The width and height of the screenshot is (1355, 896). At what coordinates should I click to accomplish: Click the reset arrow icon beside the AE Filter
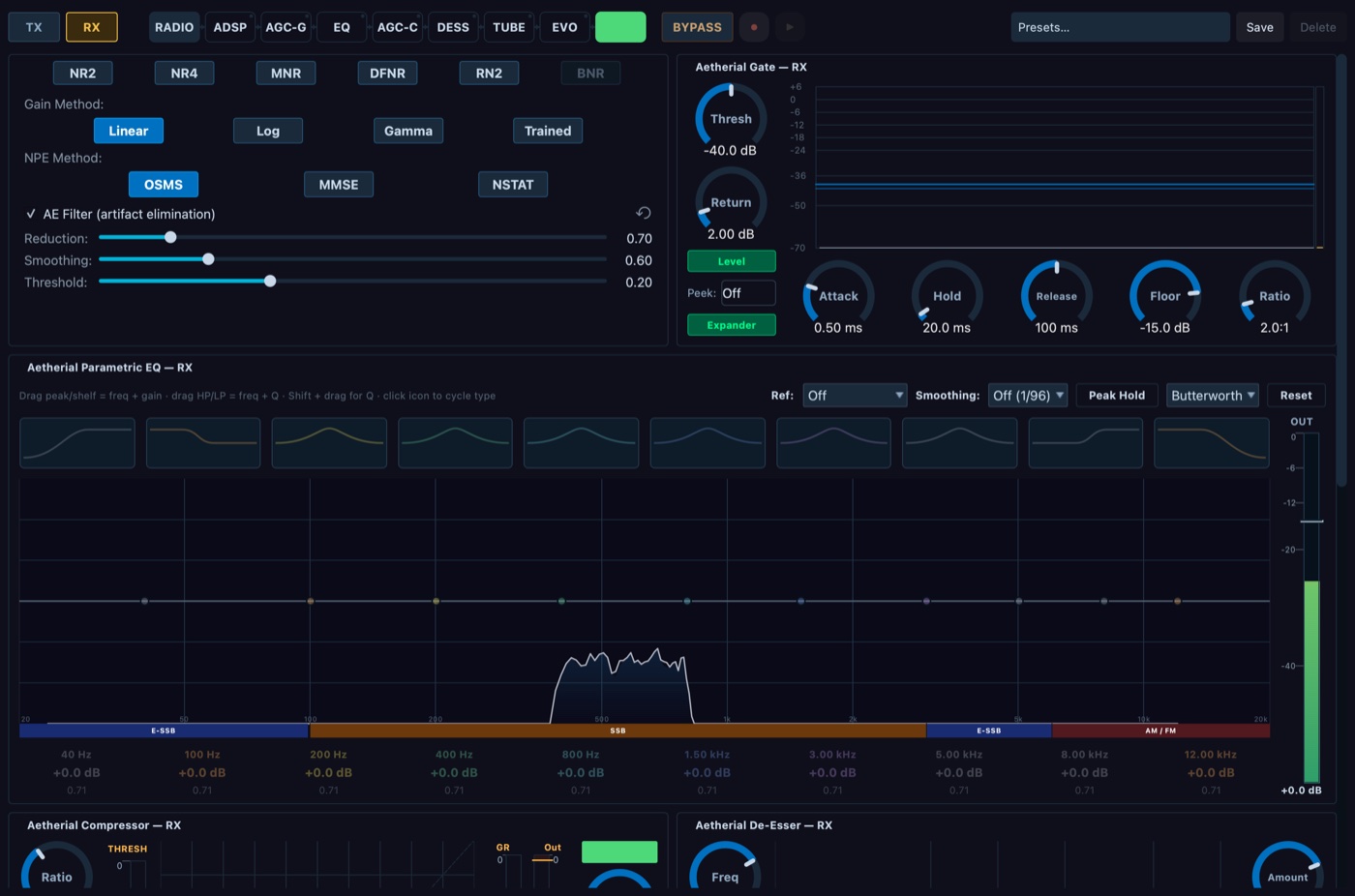click(644, 213)
